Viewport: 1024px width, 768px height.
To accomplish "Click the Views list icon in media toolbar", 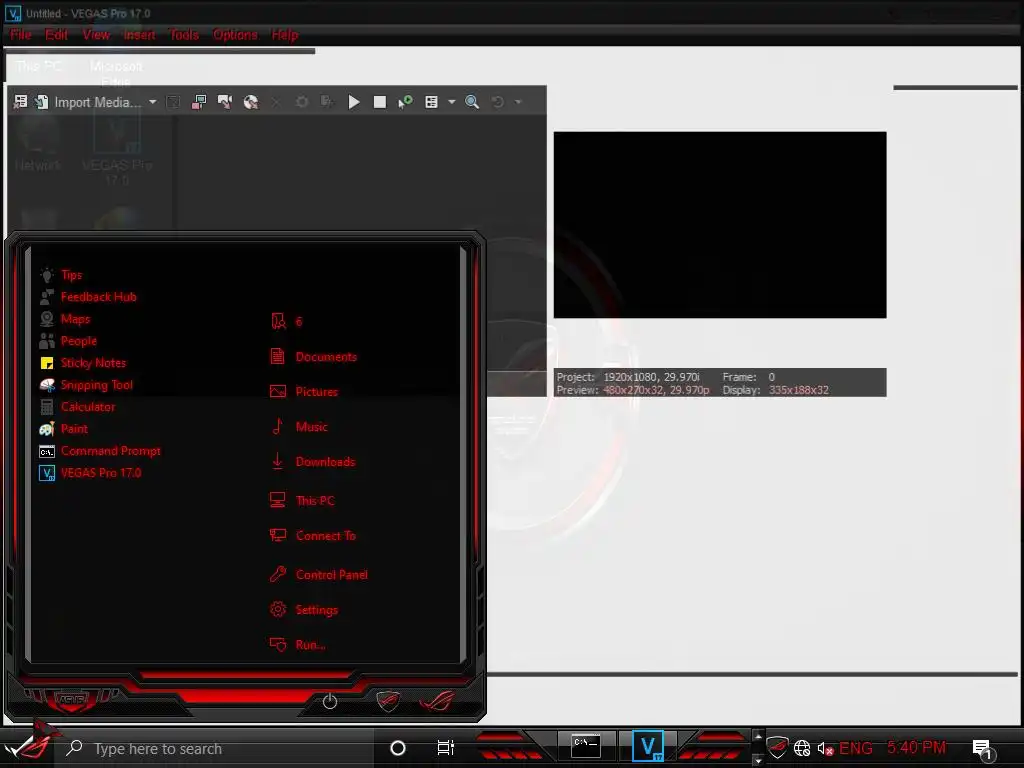I will click(x=432, y=102).
